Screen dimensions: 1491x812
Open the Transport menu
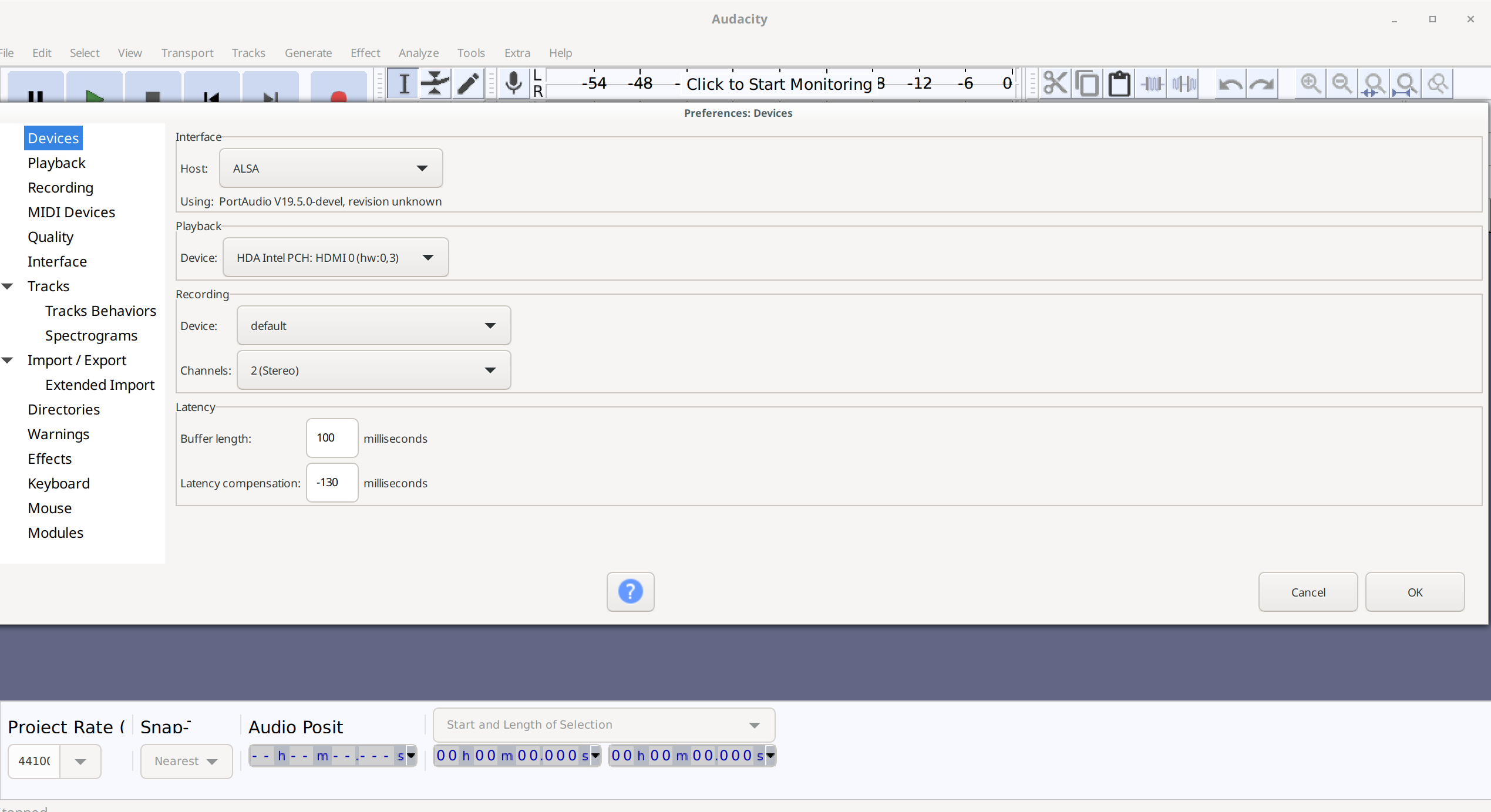click(187, 53)
